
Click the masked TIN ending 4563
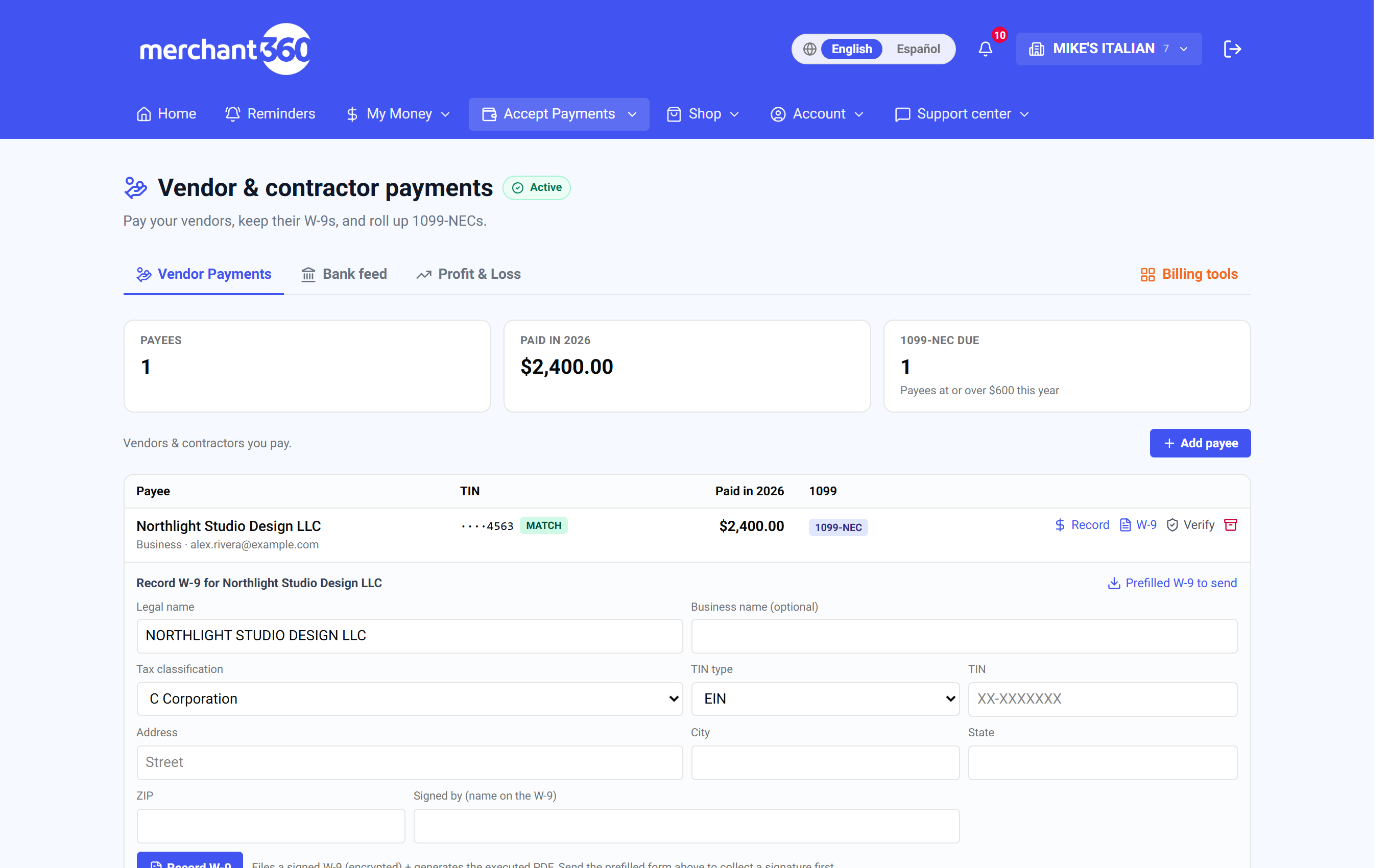tap(487, 526)
